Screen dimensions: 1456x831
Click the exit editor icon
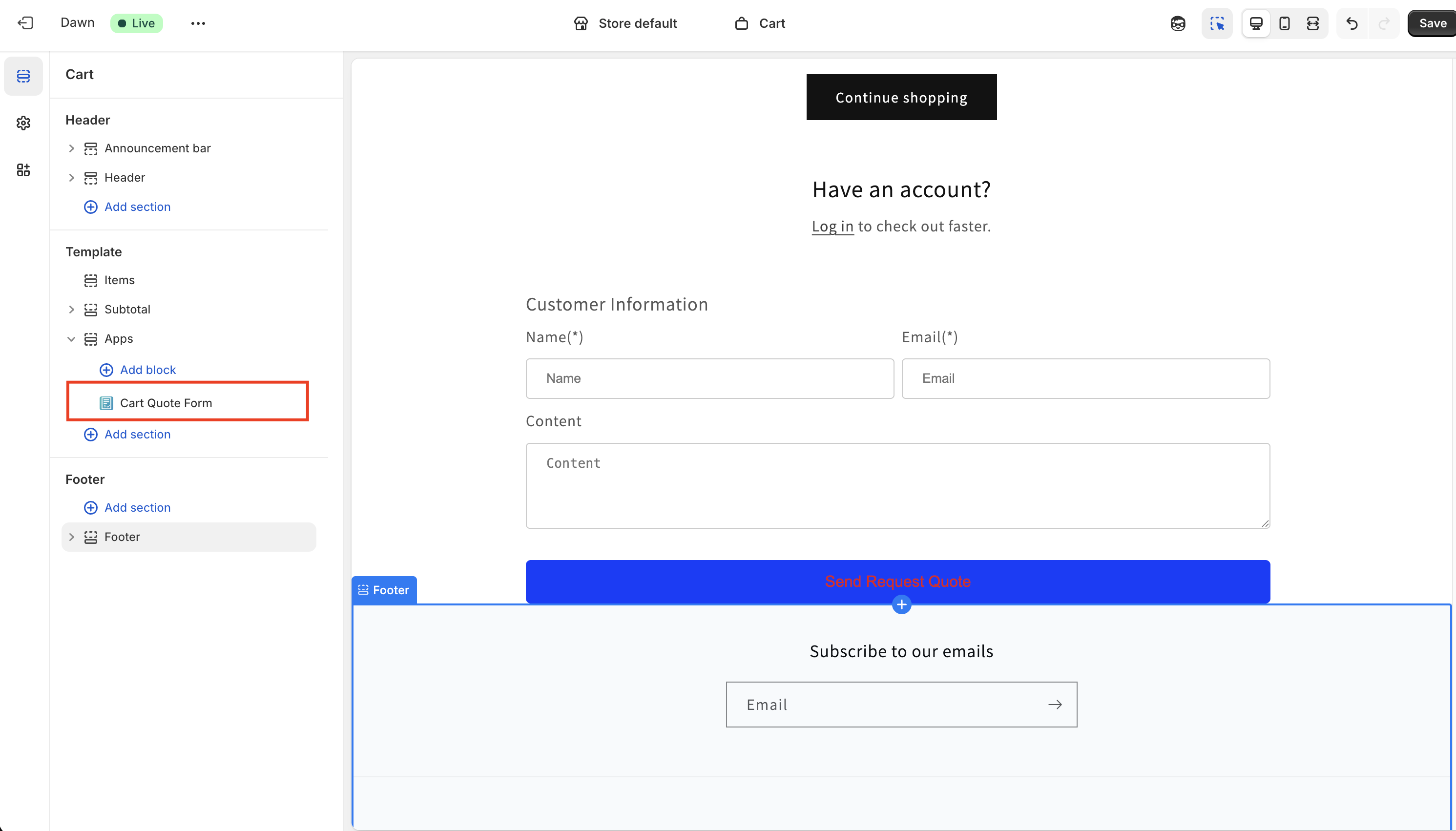click(x=25, y=23)
